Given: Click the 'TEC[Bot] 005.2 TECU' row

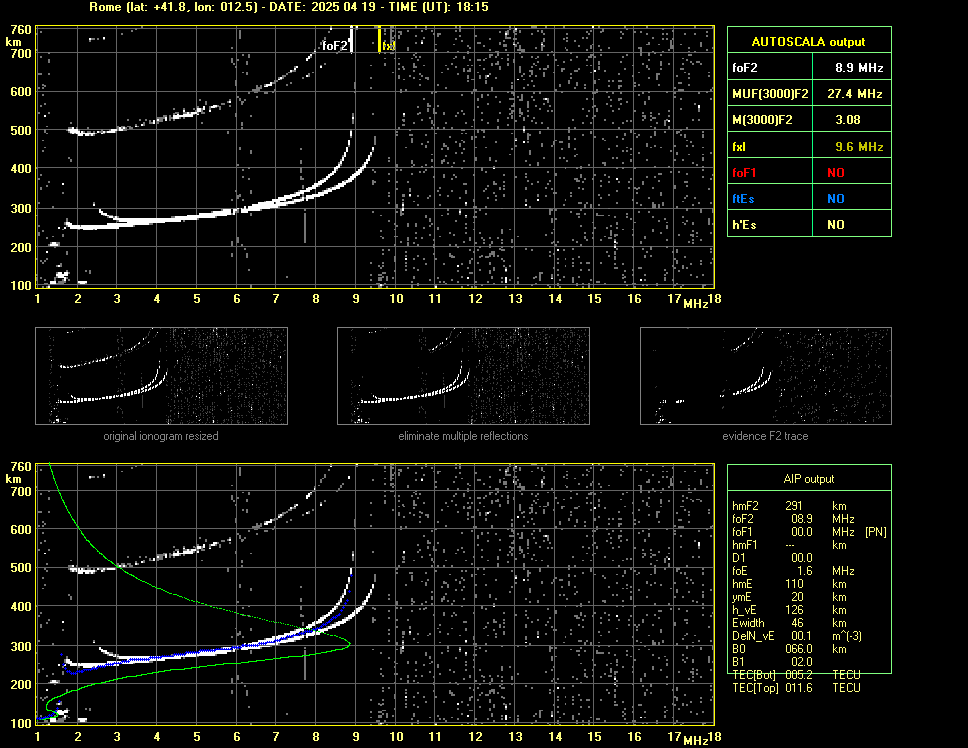Looking at the screenshot, I should click(796, 674).
